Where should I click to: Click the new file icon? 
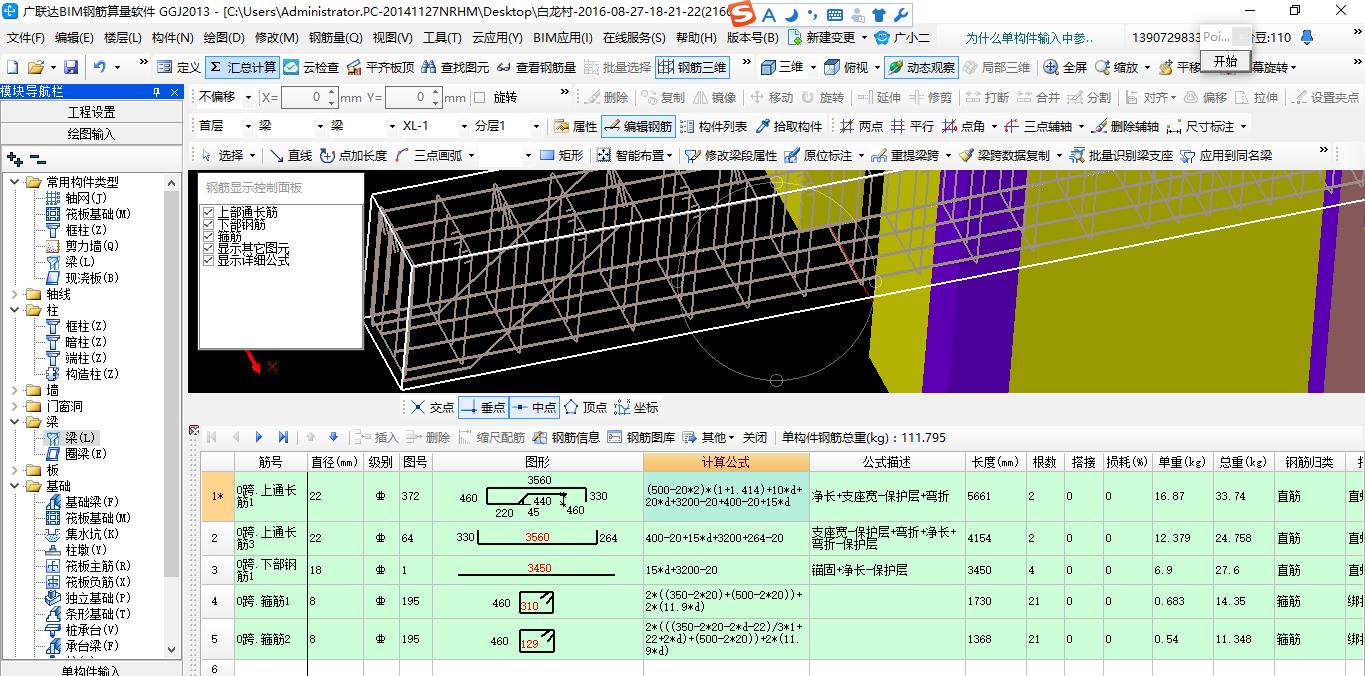point(12,67)
